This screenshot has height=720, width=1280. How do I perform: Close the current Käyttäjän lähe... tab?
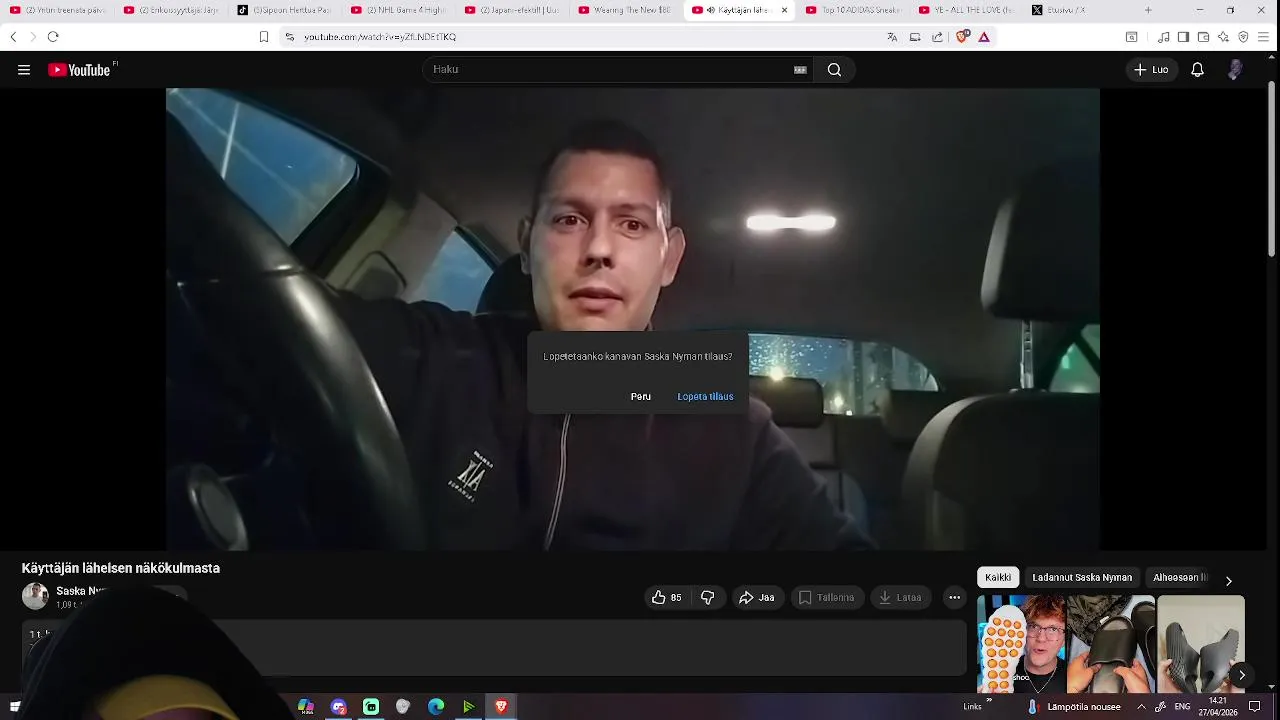(x=784, y=10)
